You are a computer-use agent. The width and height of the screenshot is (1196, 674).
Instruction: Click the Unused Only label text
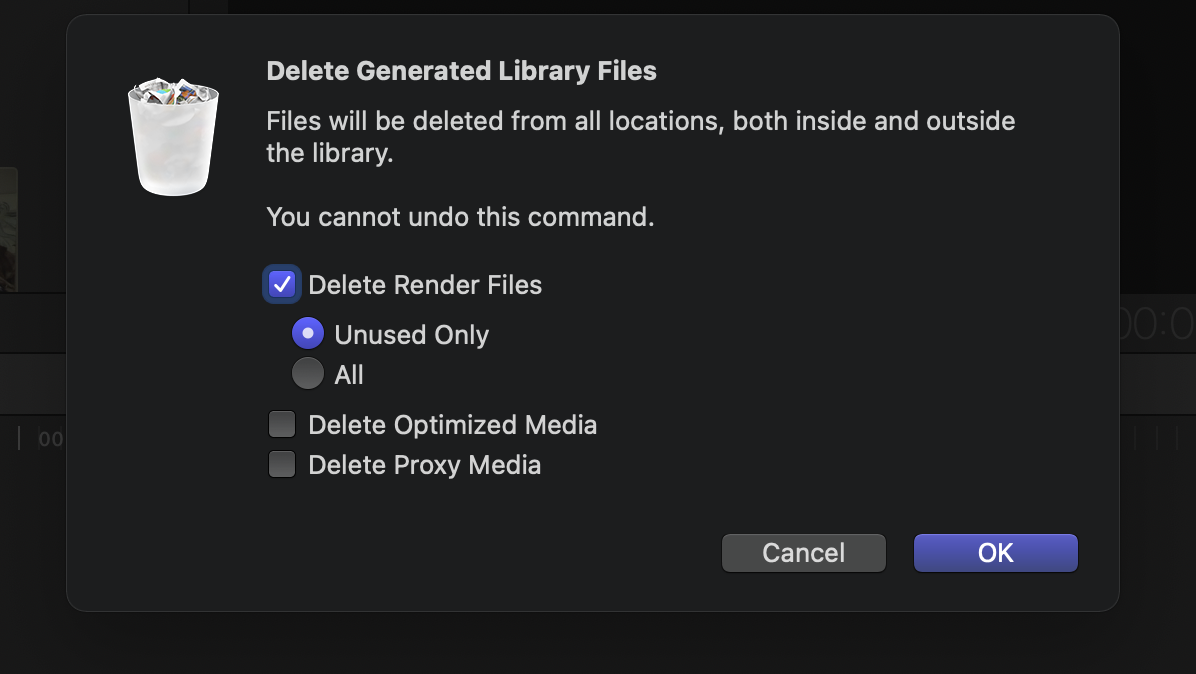tap(411, 335)
